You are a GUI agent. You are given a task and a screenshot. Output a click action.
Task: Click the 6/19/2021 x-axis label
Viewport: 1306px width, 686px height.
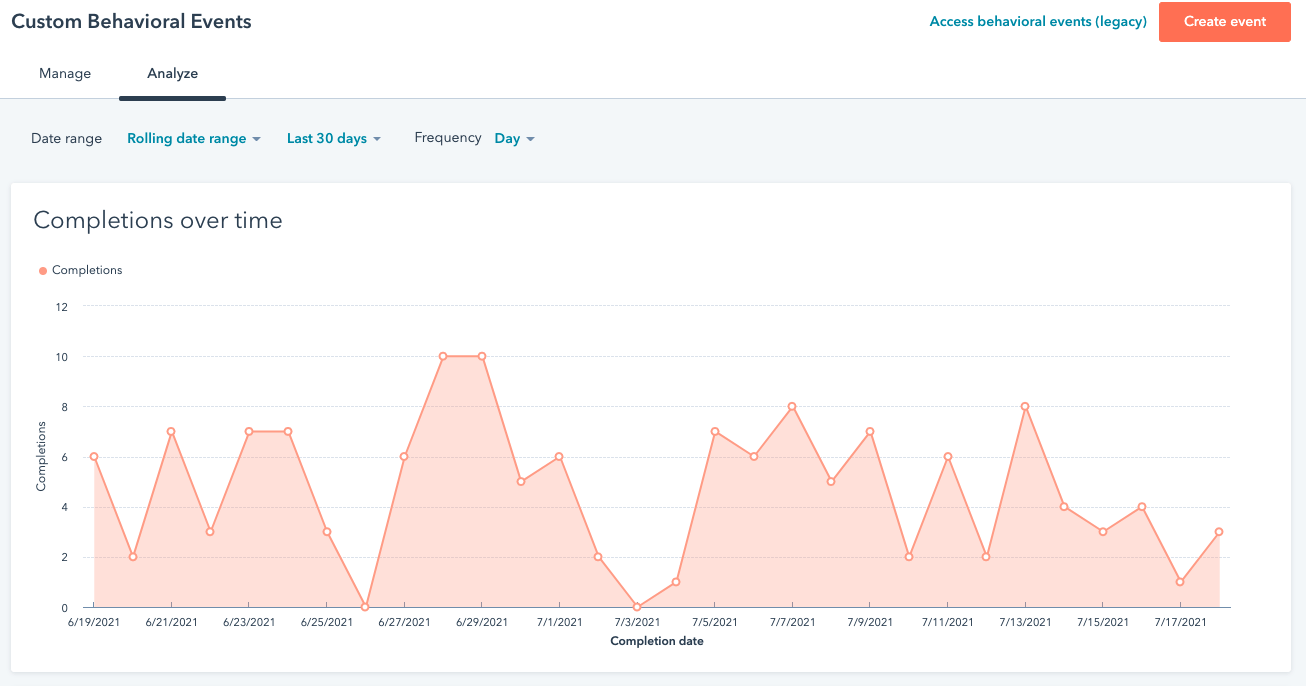pyautogui.click(x=94, y=621)
